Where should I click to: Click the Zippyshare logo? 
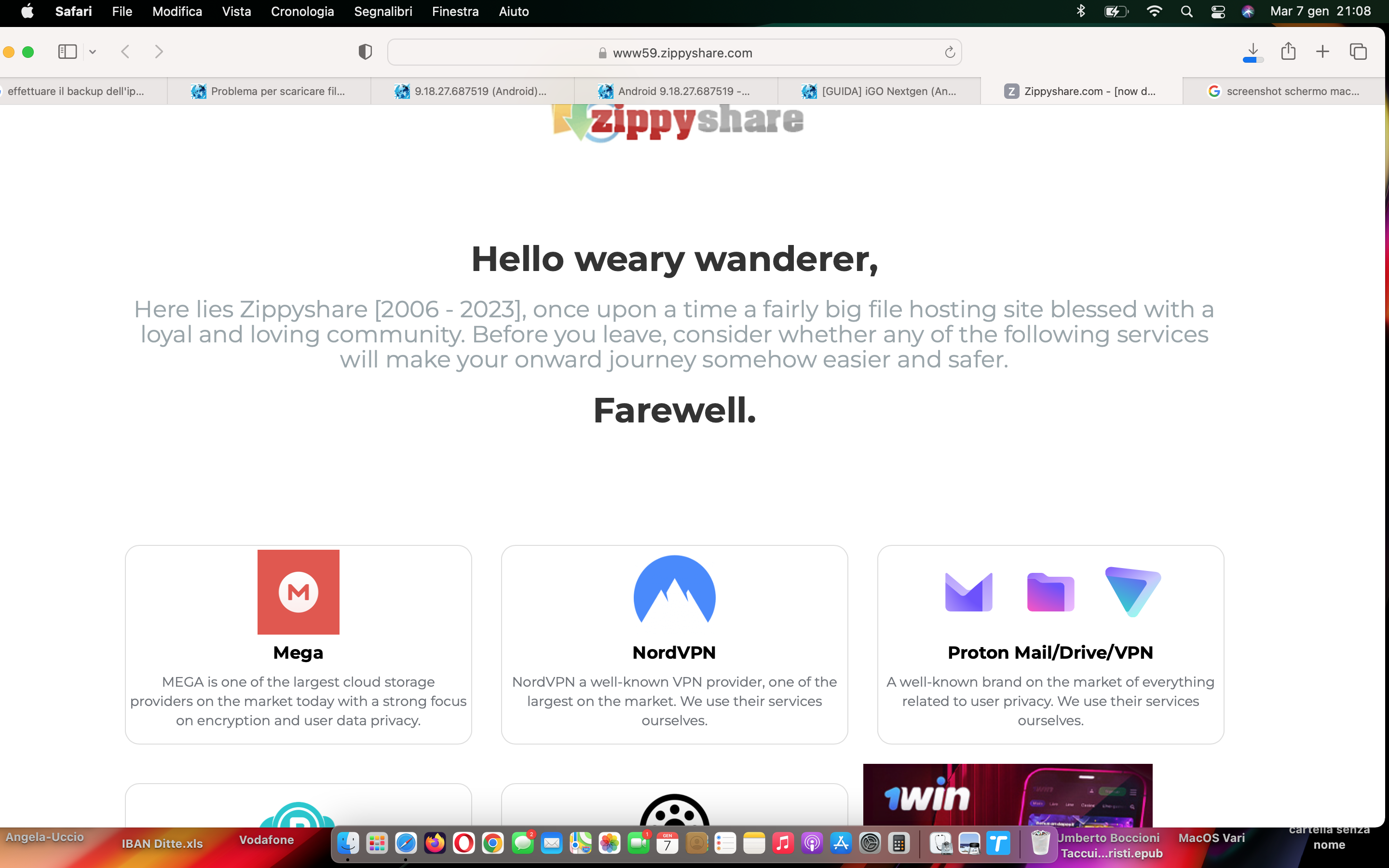click(677, 122)
